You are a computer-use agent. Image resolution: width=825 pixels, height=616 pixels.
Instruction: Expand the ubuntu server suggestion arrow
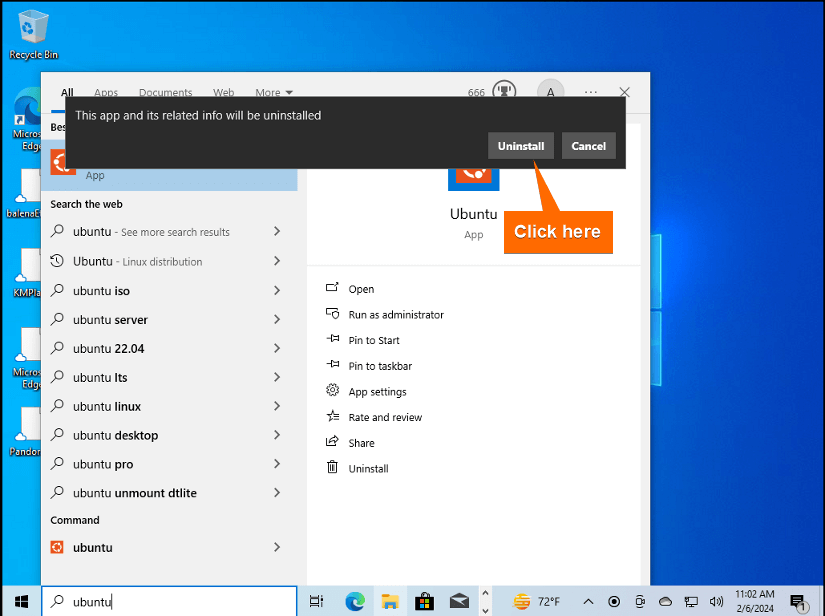[x=277, y=319]
